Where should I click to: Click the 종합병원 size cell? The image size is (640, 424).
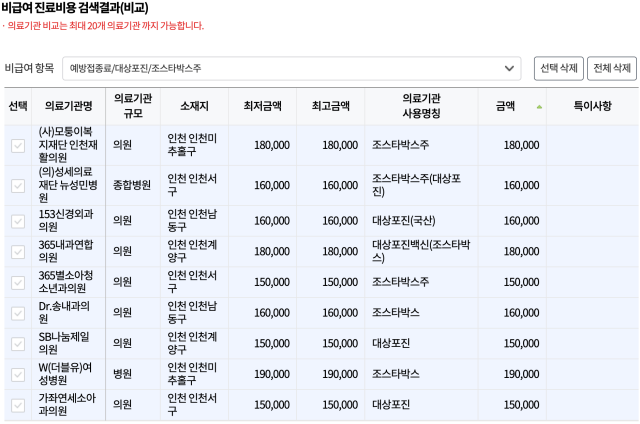click(132, 185)
